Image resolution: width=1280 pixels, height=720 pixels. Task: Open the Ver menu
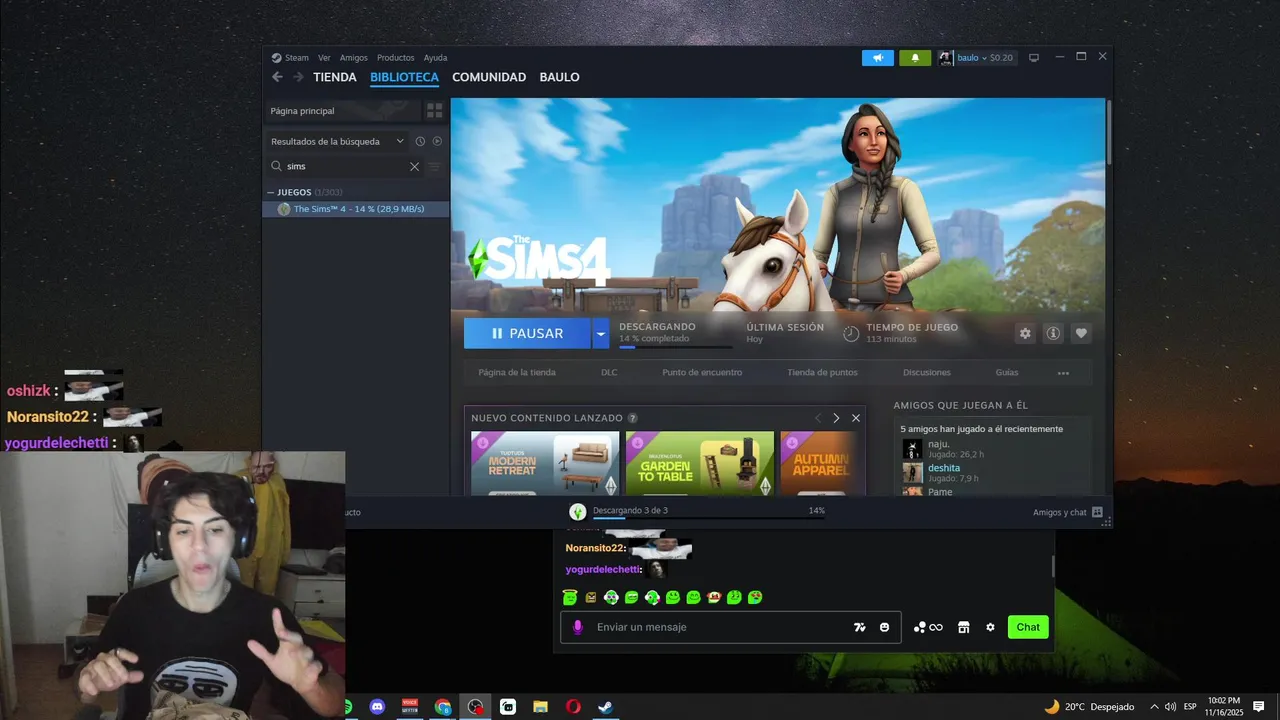coord(324,58)
